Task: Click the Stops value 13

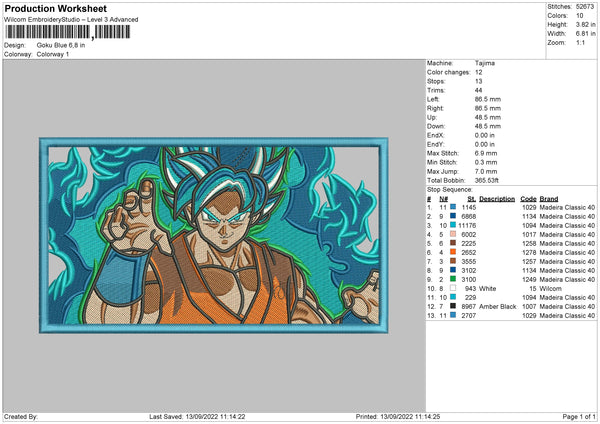Action: click(478, 81)
